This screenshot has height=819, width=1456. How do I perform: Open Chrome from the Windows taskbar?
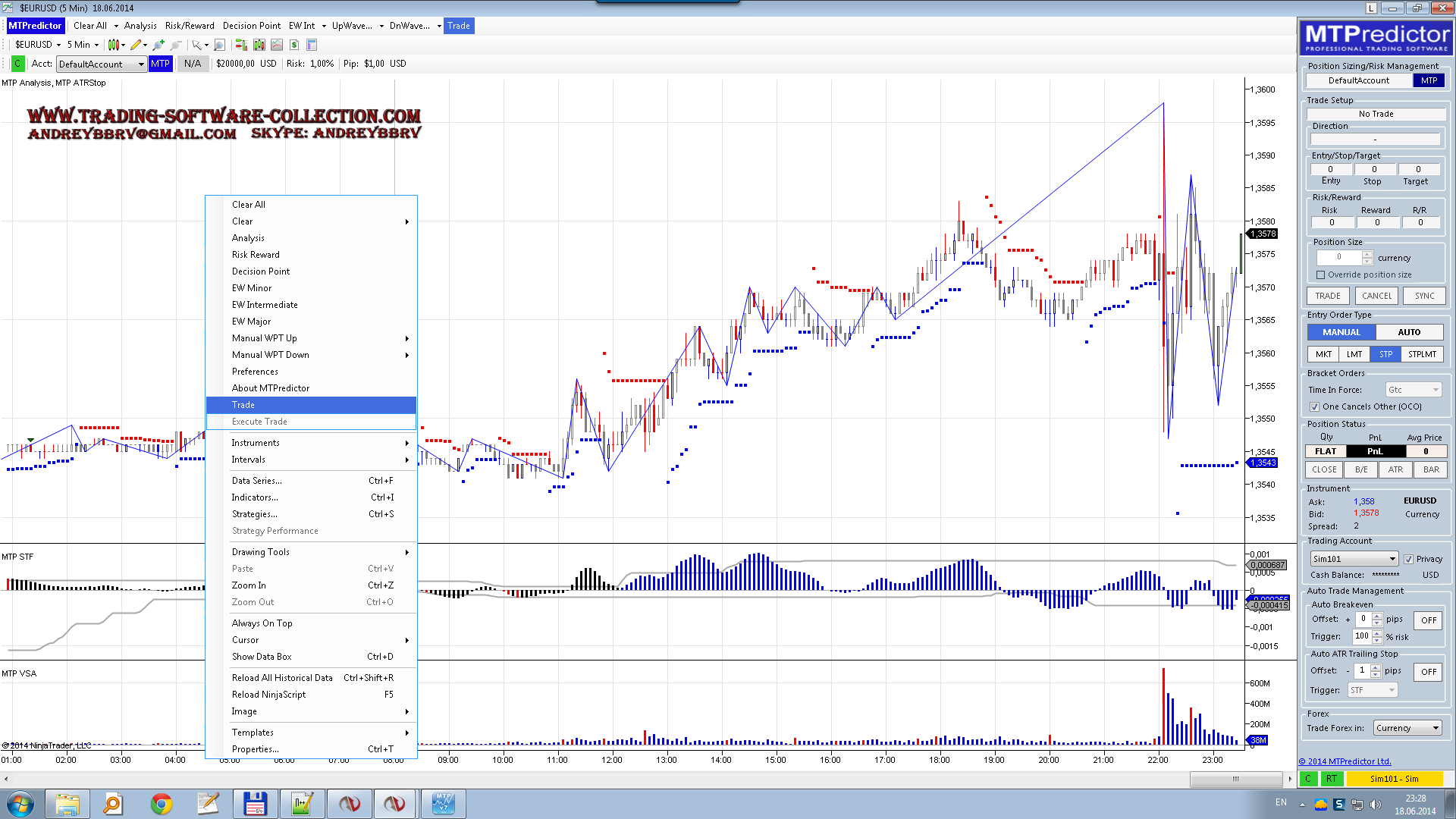point(161,804)
